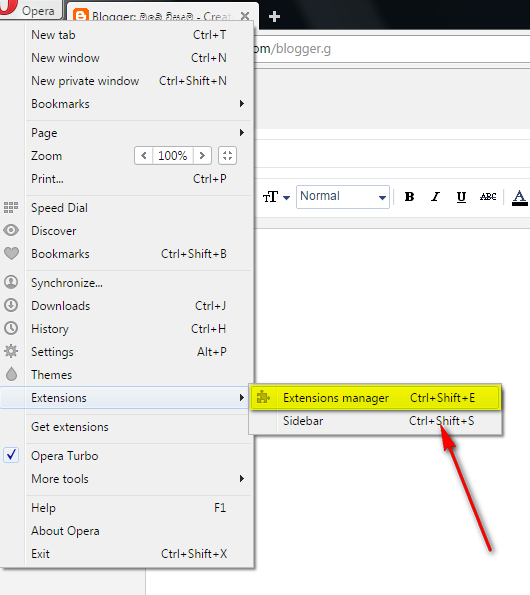
Task: Choose Print... from the menu
Action: point(127,179)
